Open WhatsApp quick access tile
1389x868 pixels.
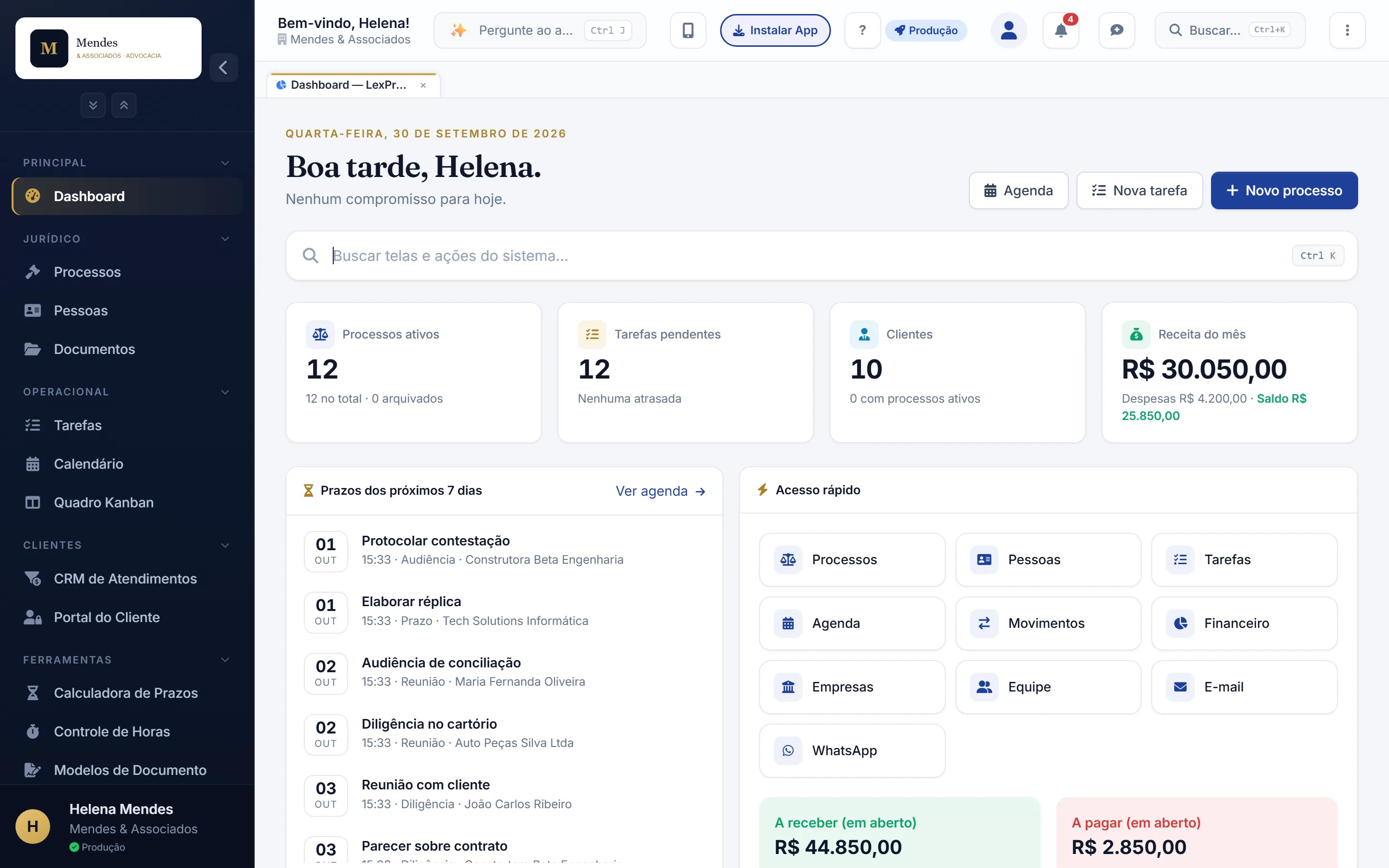pos(852,751)
